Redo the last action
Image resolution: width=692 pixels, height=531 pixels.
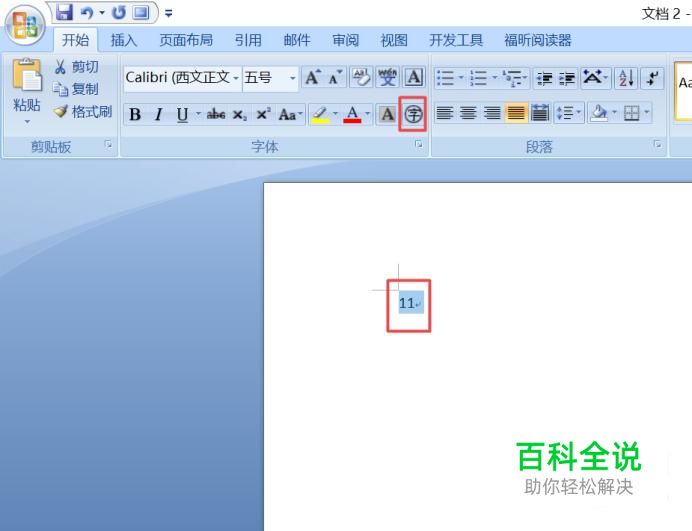point(118,13)
